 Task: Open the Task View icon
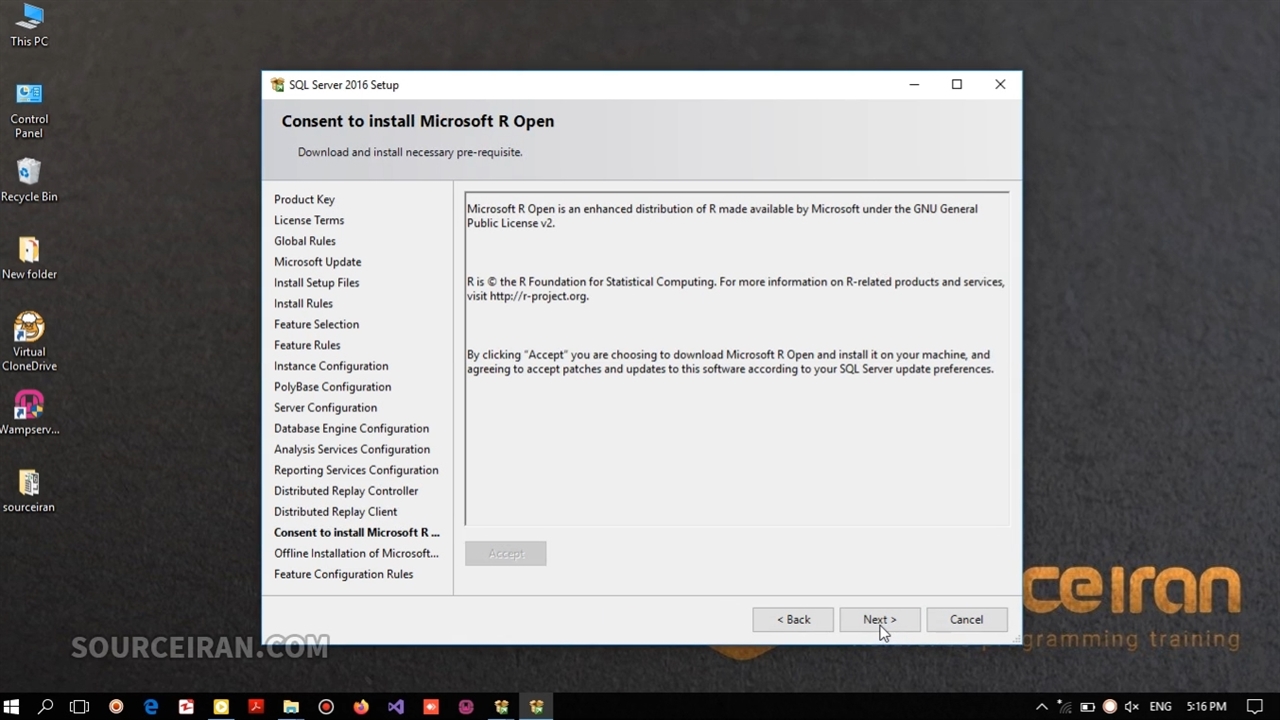pyautogui.click(x=80, y=707)
